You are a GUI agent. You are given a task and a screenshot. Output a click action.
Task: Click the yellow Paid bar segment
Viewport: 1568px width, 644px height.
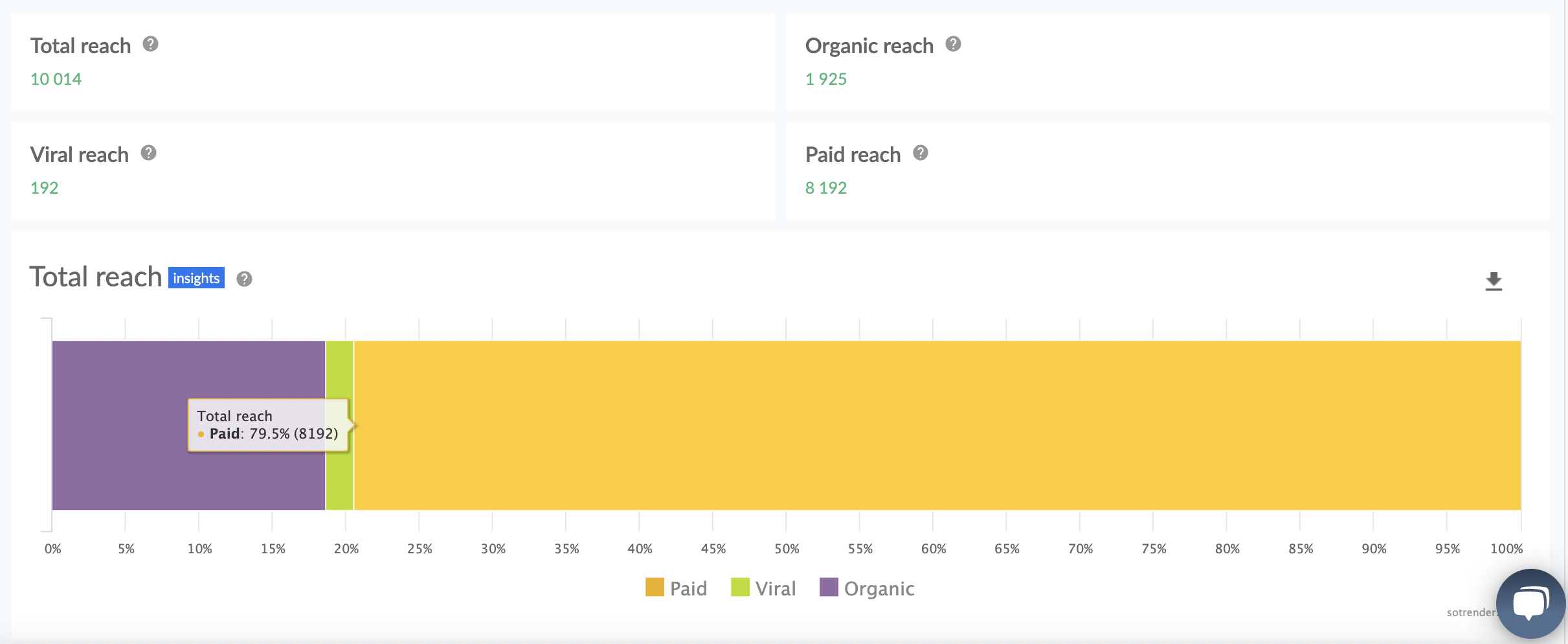tap(906, 425)
